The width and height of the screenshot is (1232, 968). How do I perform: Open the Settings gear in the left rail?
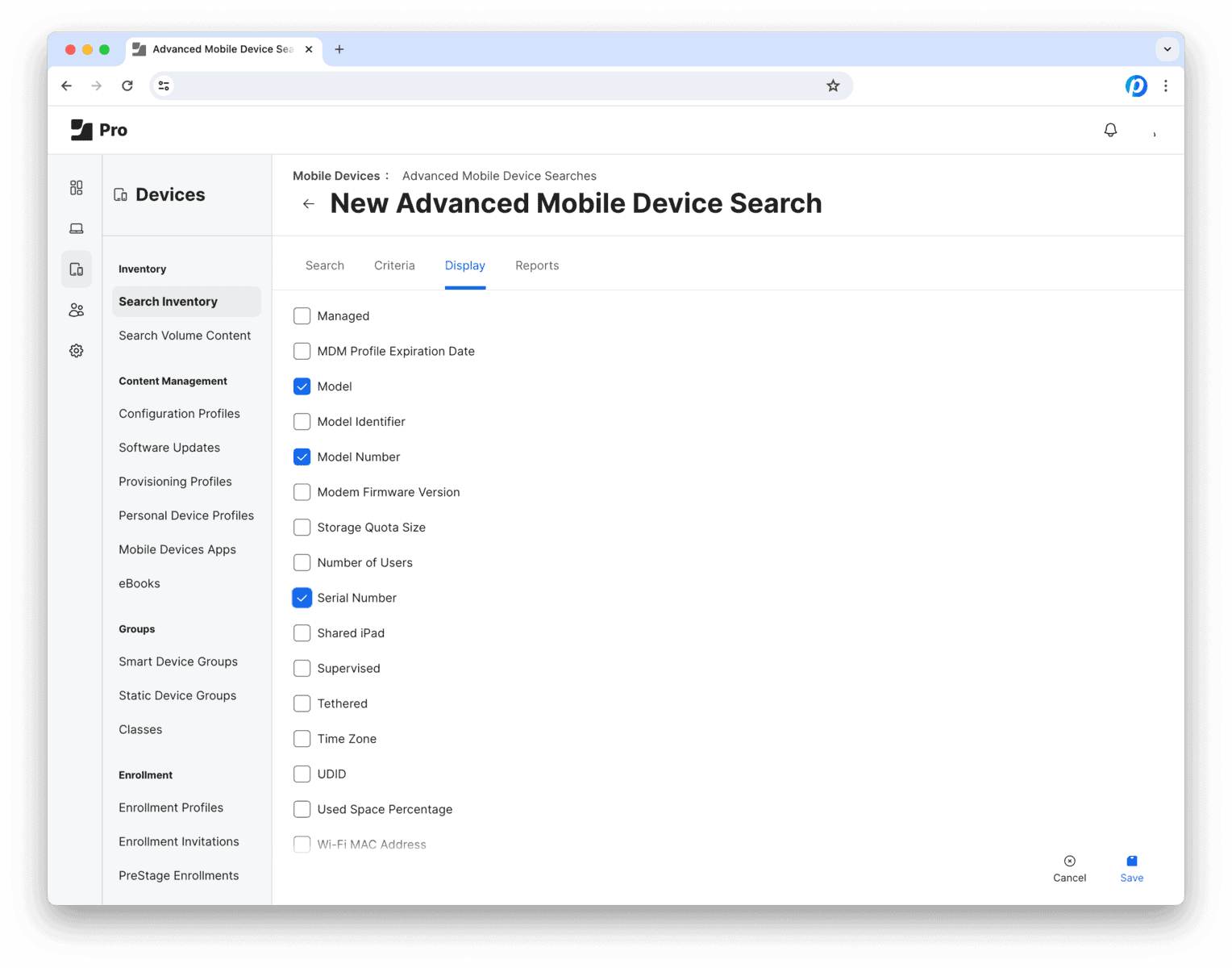(77, 351)
